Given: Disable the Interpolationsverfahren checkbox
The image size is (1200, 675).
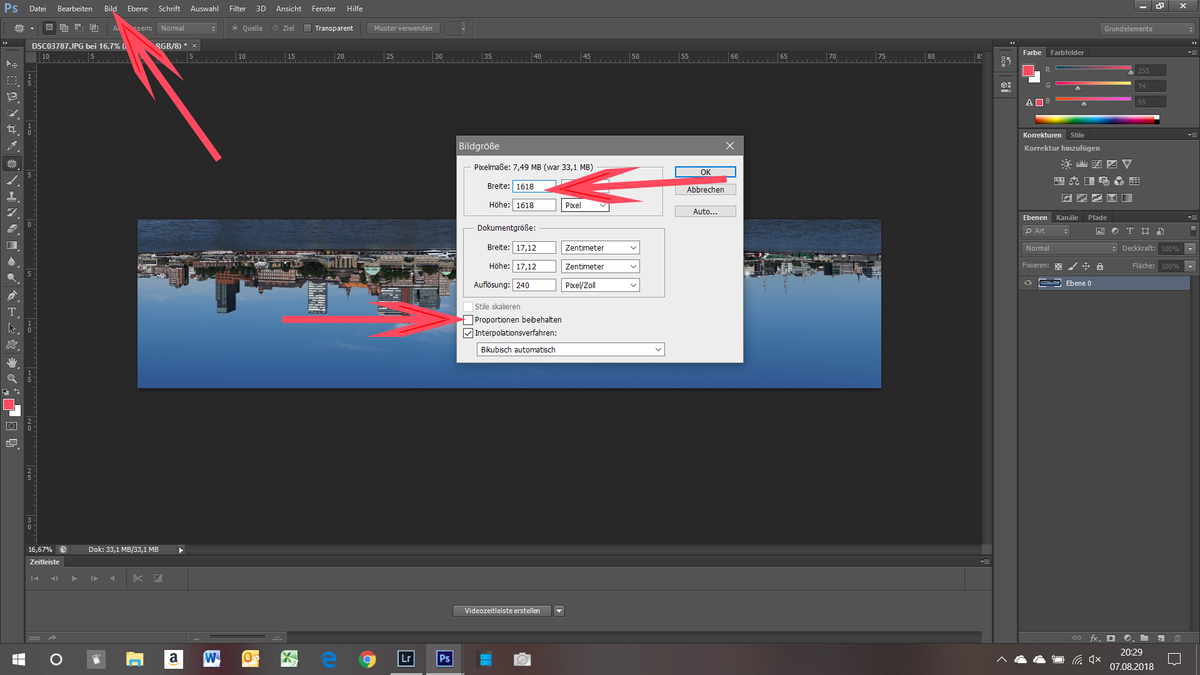Looking at the screenshot, I should (468, 332).
